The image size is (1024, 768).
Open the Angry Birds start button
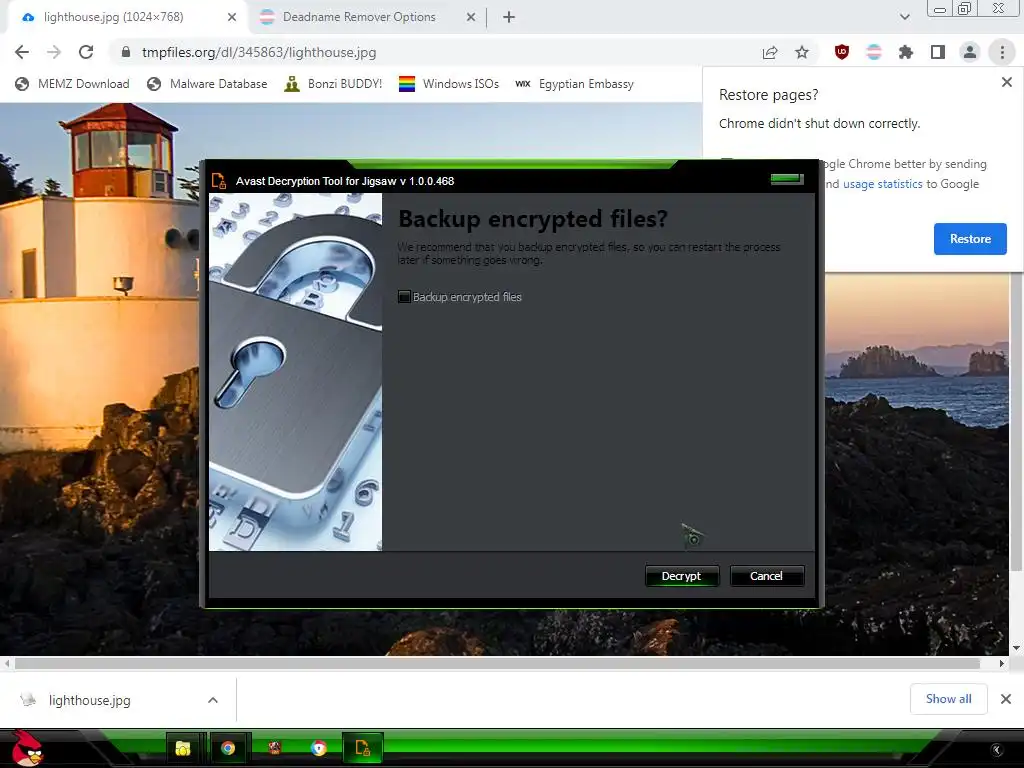click(x=27, y=748)
